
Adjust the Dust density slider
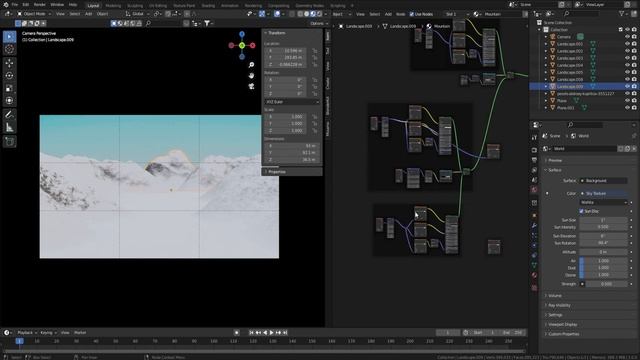point(603,268)
